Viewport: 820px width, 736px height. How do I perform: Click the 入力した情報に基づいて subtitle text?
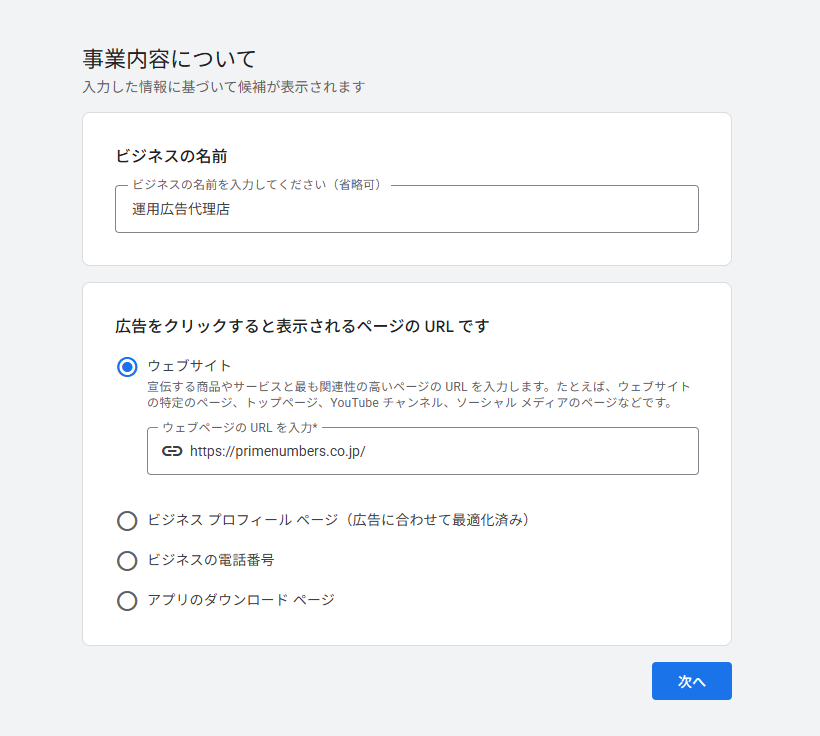pos(223,87)
